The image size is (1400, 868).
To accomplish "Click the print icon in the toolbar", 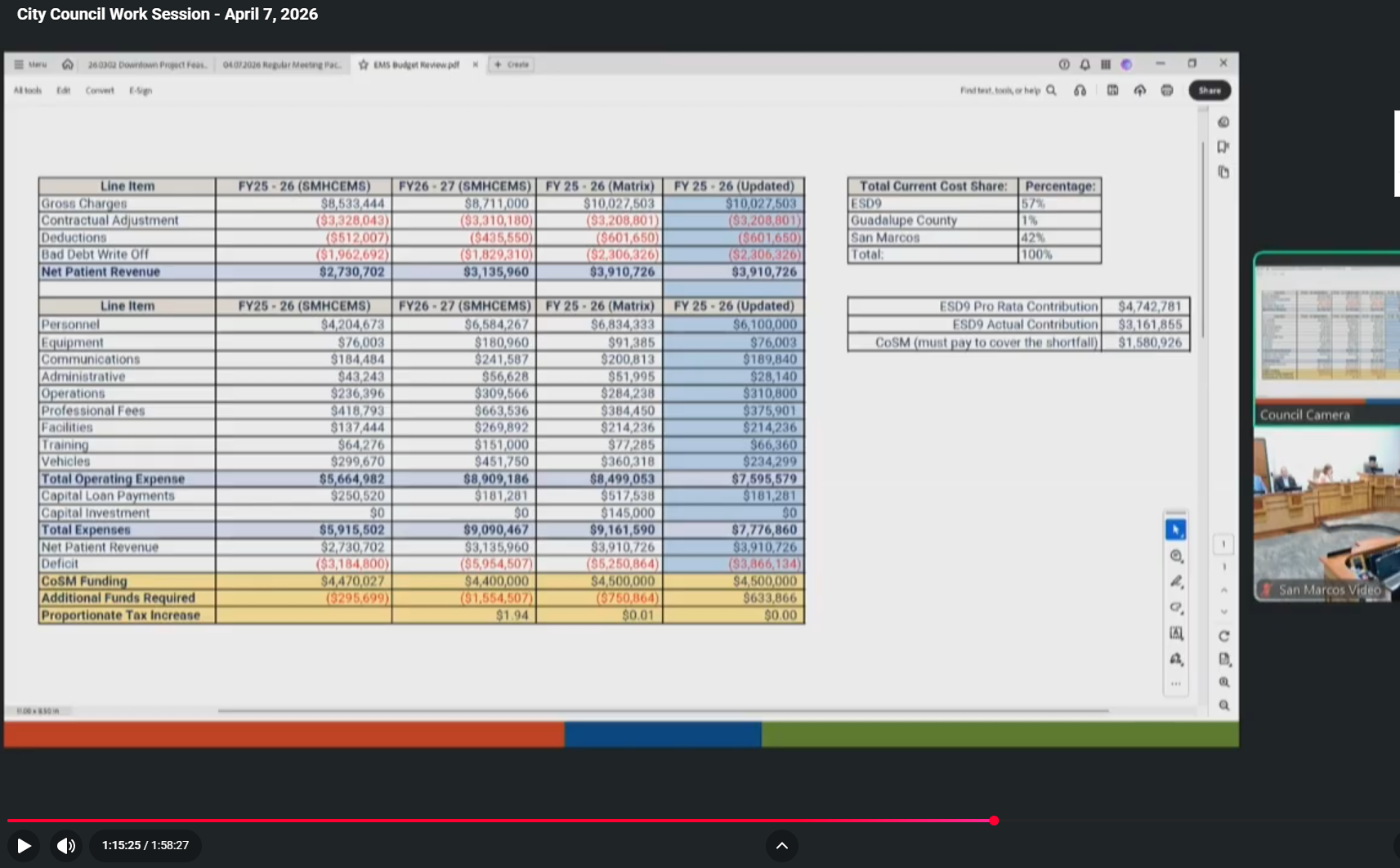I will tap(1167, 91).
